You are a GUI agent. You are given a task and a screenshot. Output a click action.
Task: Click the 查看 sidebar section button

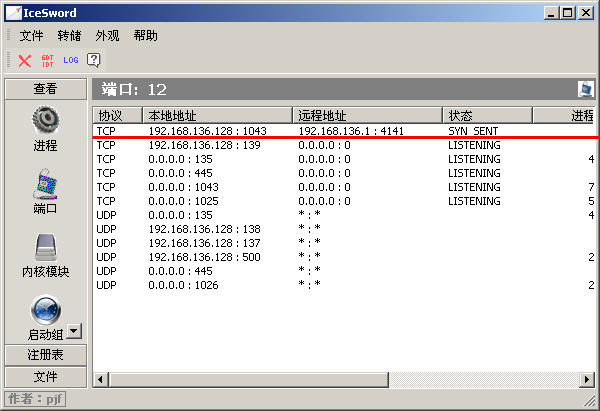46,89
